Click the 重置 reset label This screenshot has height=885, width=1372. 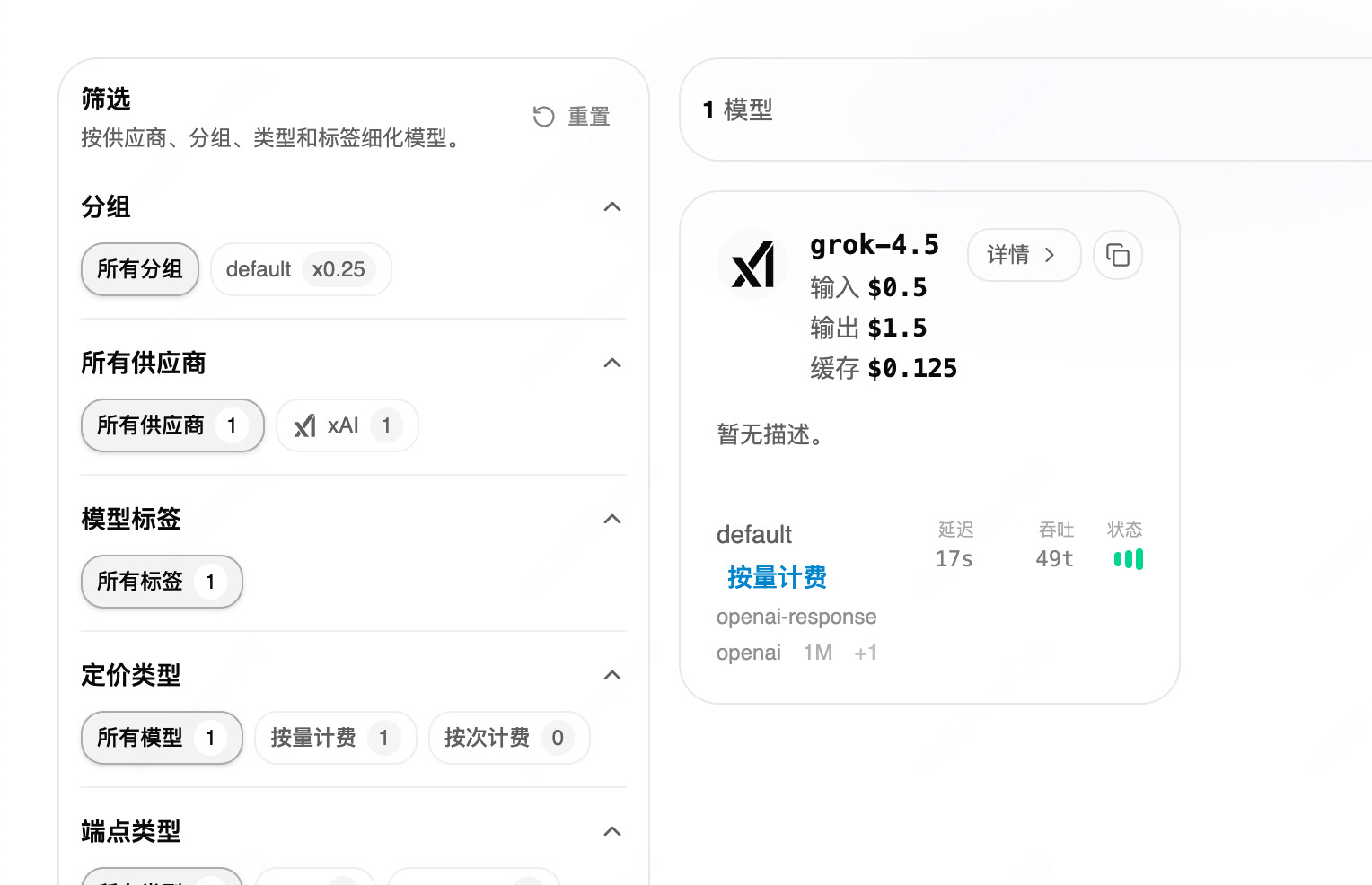[589, 117]
